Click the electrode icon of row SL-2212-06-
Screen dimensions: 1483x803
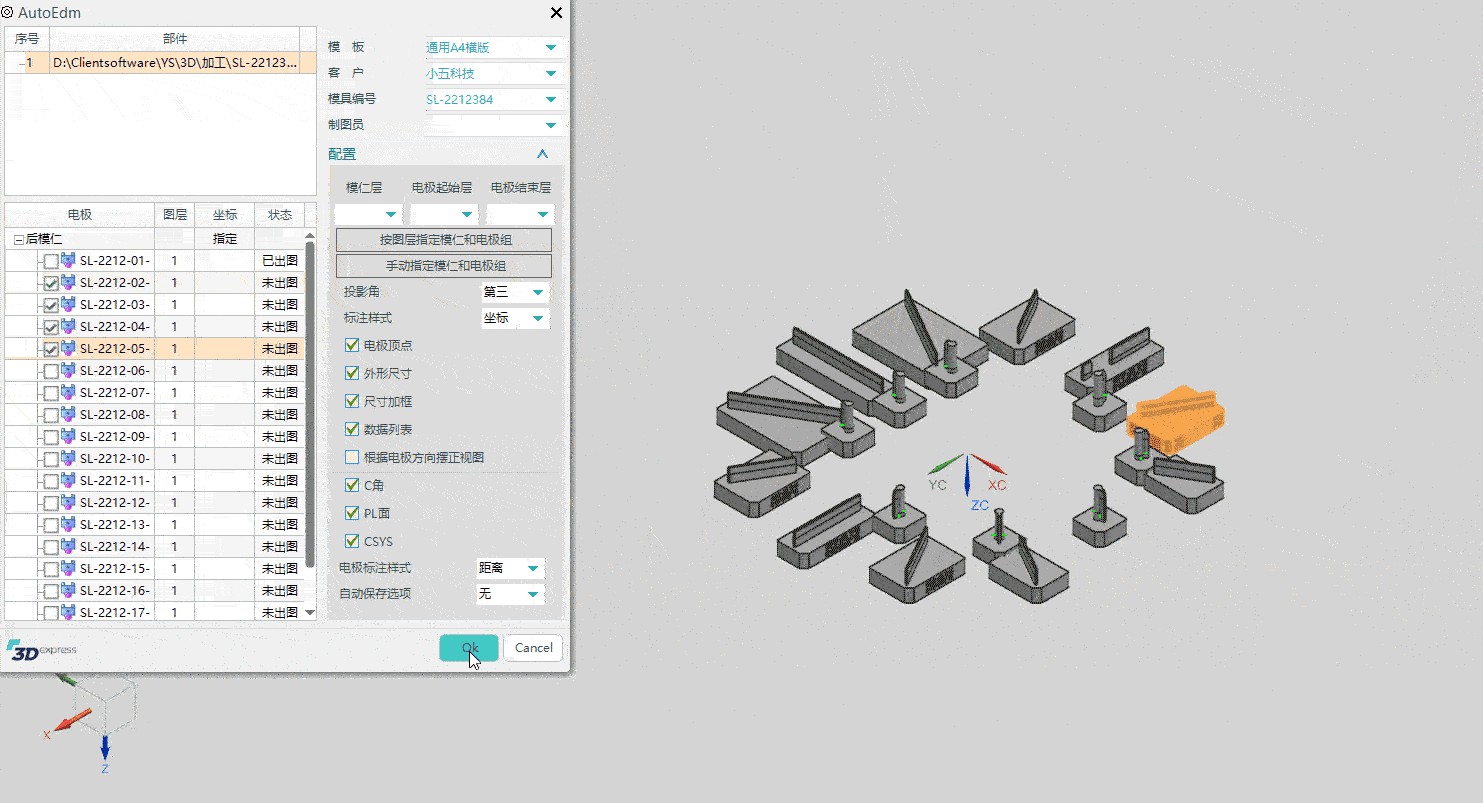(68, 371)
